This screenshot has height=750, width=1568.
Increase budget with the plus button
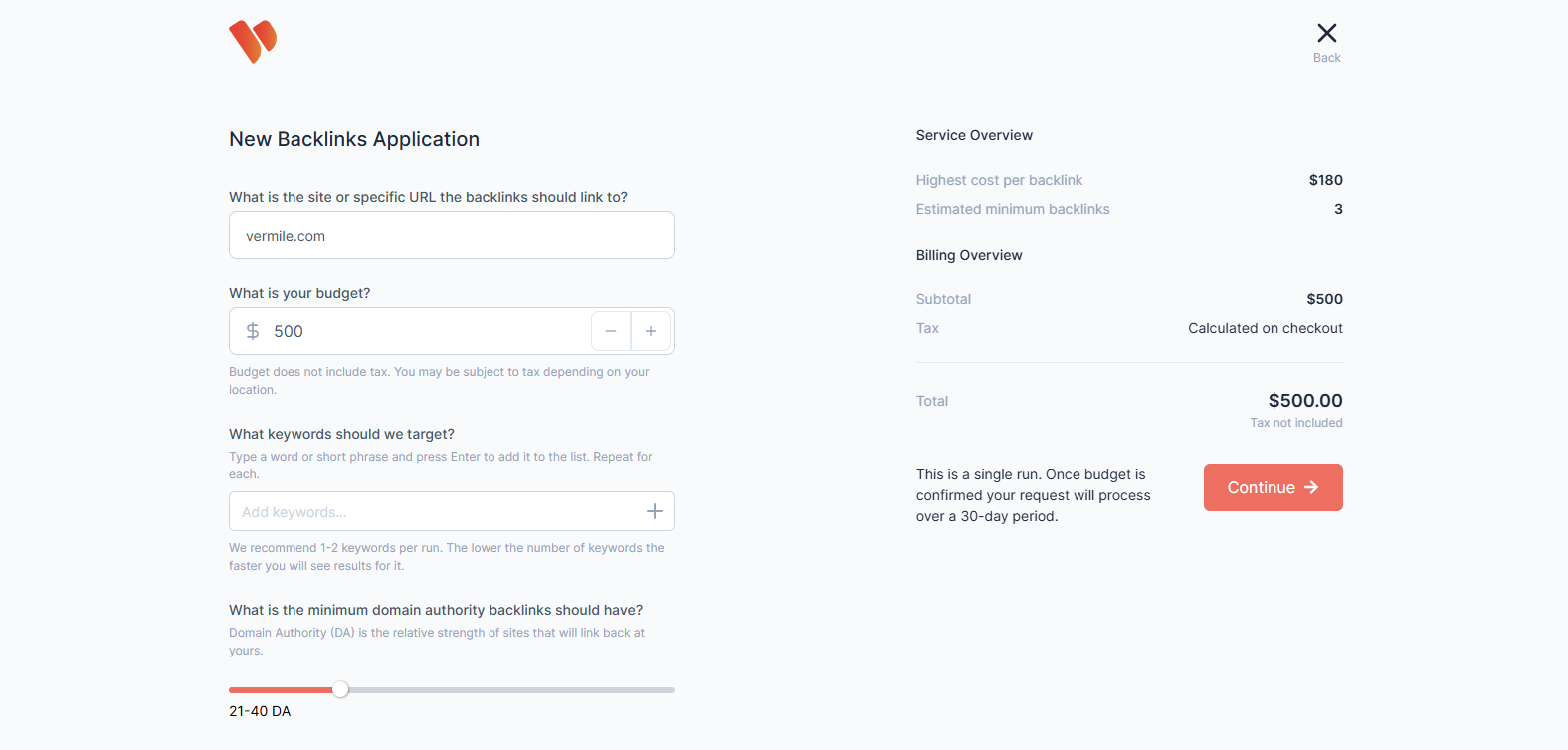click(x=651, y=331)
